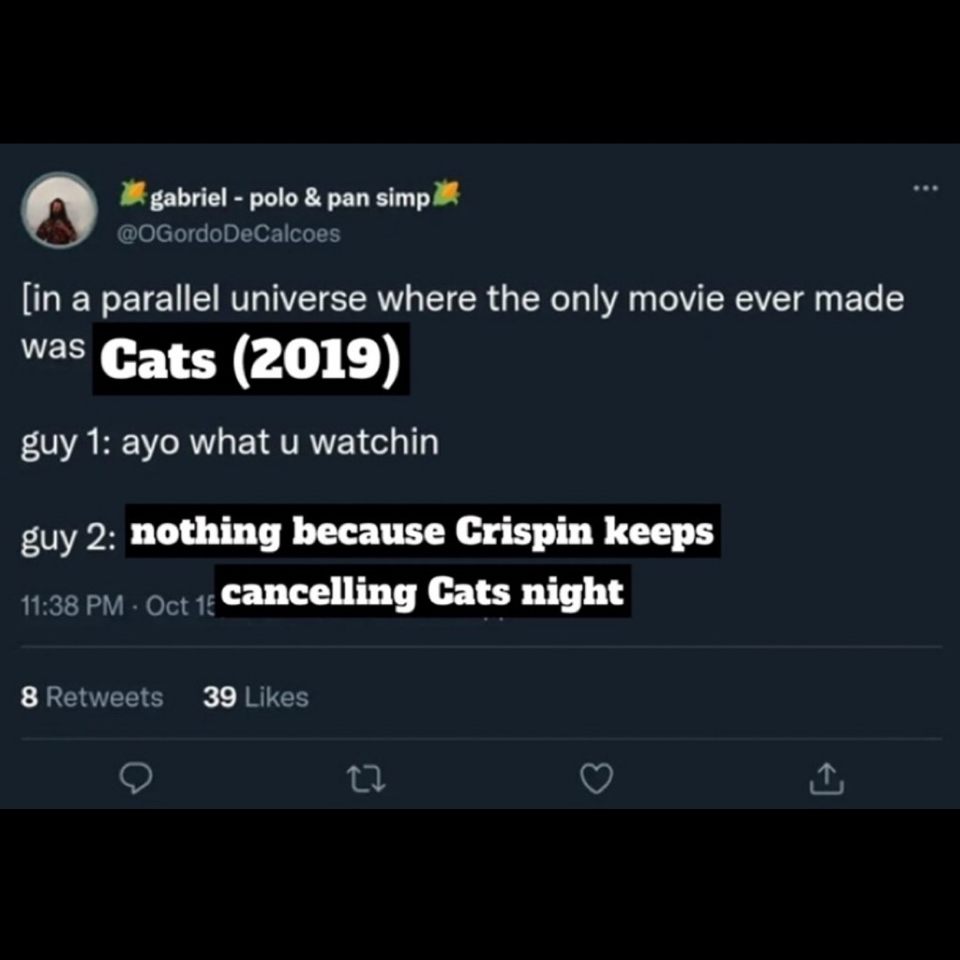View the 39 Likes list

[255, 697]
